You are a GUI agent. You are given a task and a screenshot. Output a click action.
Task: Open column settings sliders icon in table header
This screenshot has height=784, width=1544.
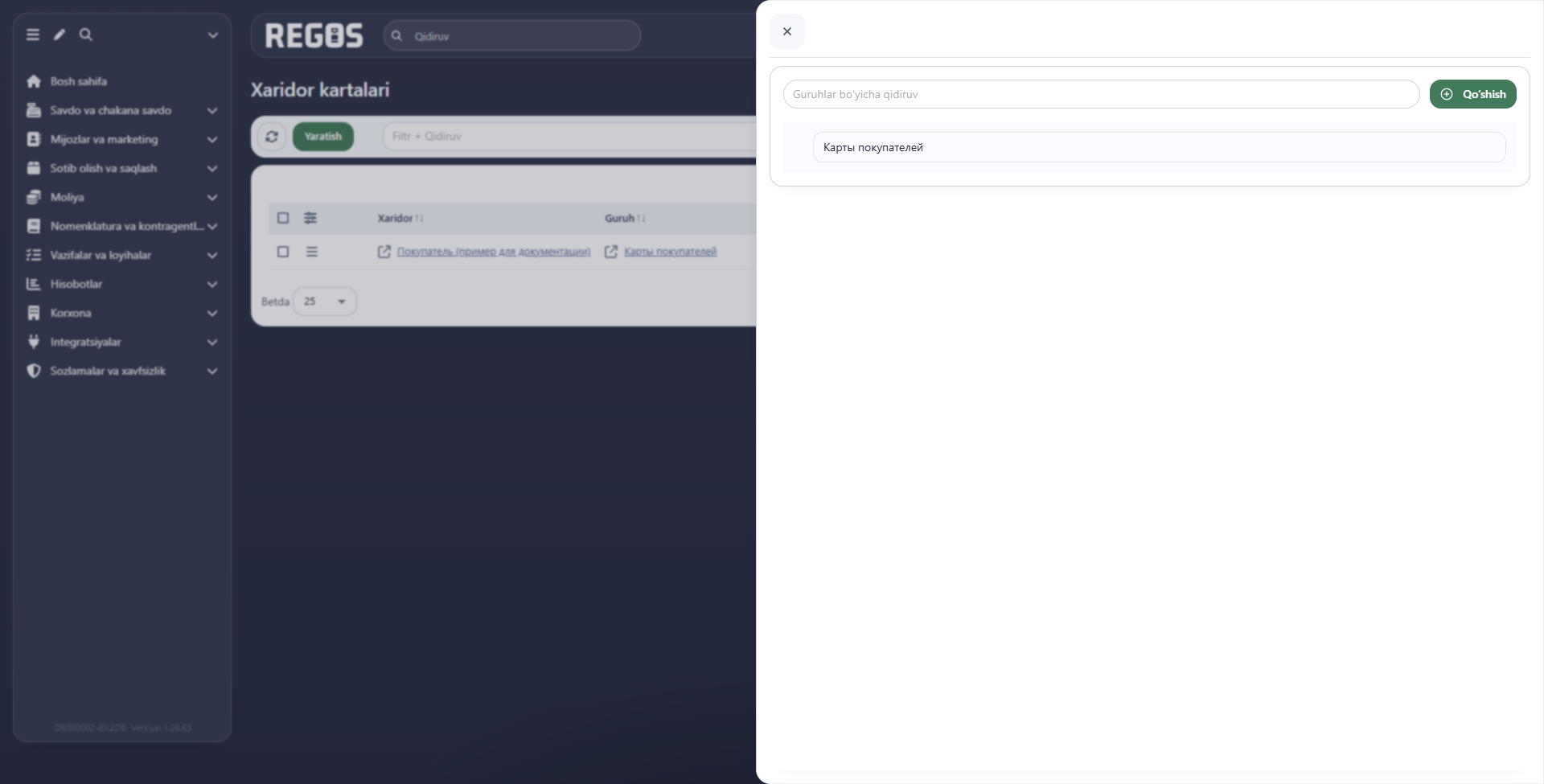click(310, 218)
